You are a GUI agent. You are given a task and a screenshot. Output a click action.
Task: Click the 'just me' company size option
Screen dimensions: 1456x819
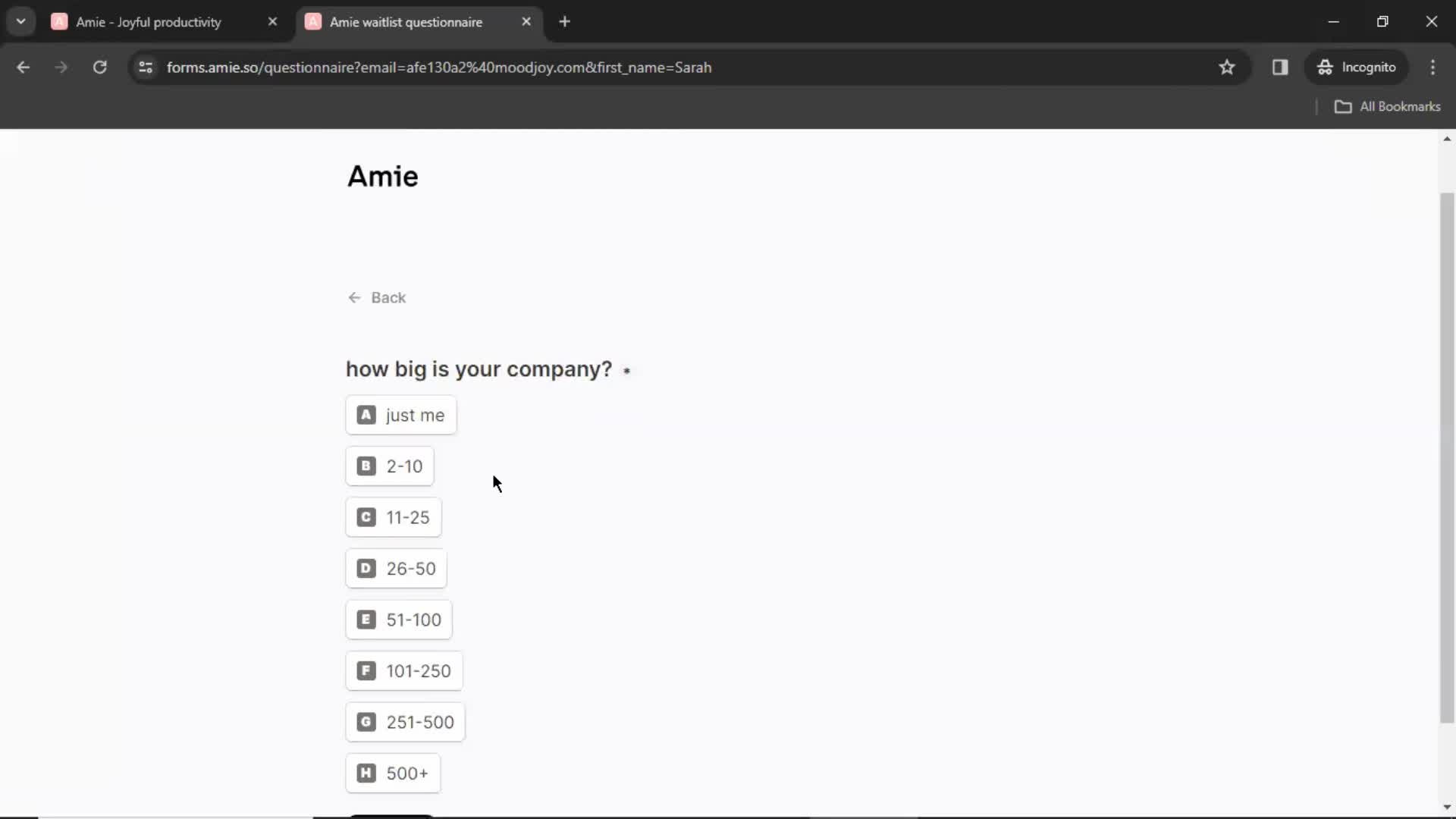pyautogui.click(x=402, y=415)
